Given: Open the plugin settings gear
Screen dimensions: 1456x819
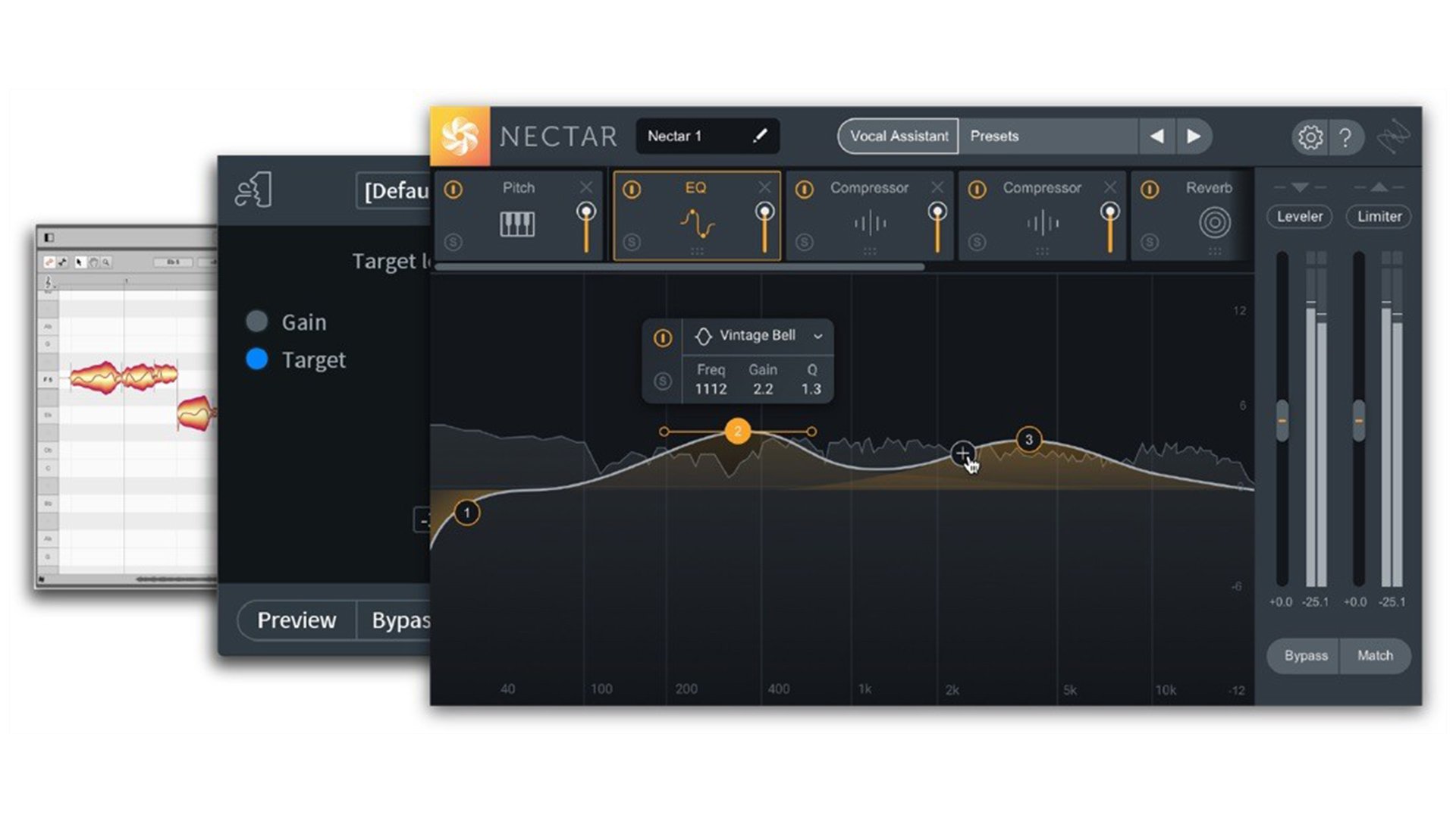Looking at the screenshot, I should [1311, 136].
